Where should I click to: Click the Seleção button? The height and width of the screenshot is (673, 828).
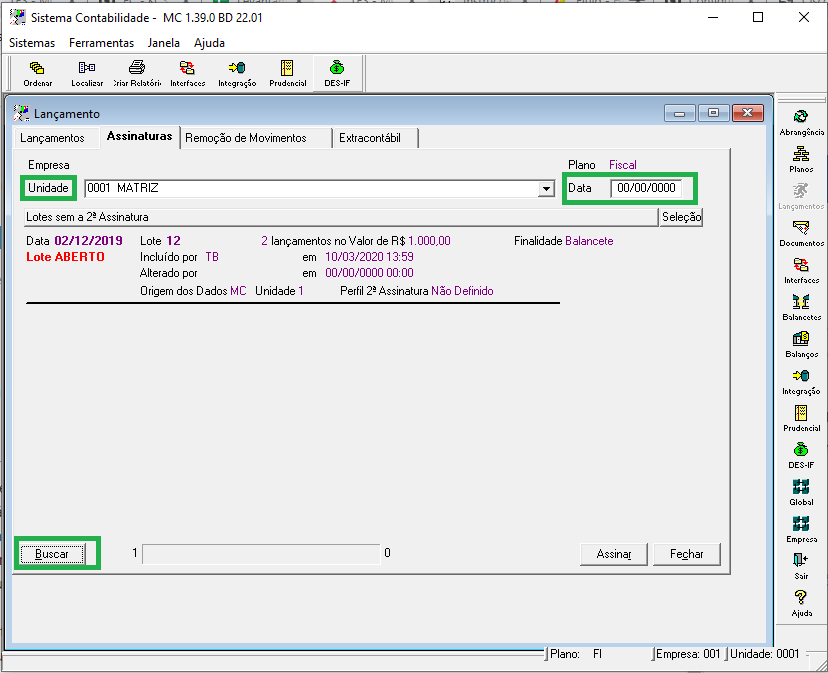click(681, 217)
